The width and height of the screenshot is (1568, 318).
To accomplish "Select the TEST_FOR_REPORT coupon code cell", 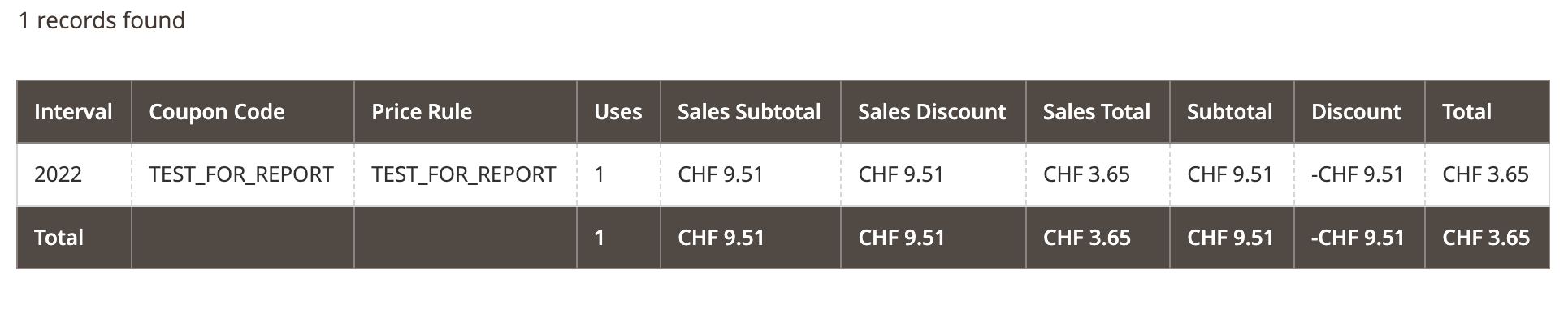I will (242, 174).
